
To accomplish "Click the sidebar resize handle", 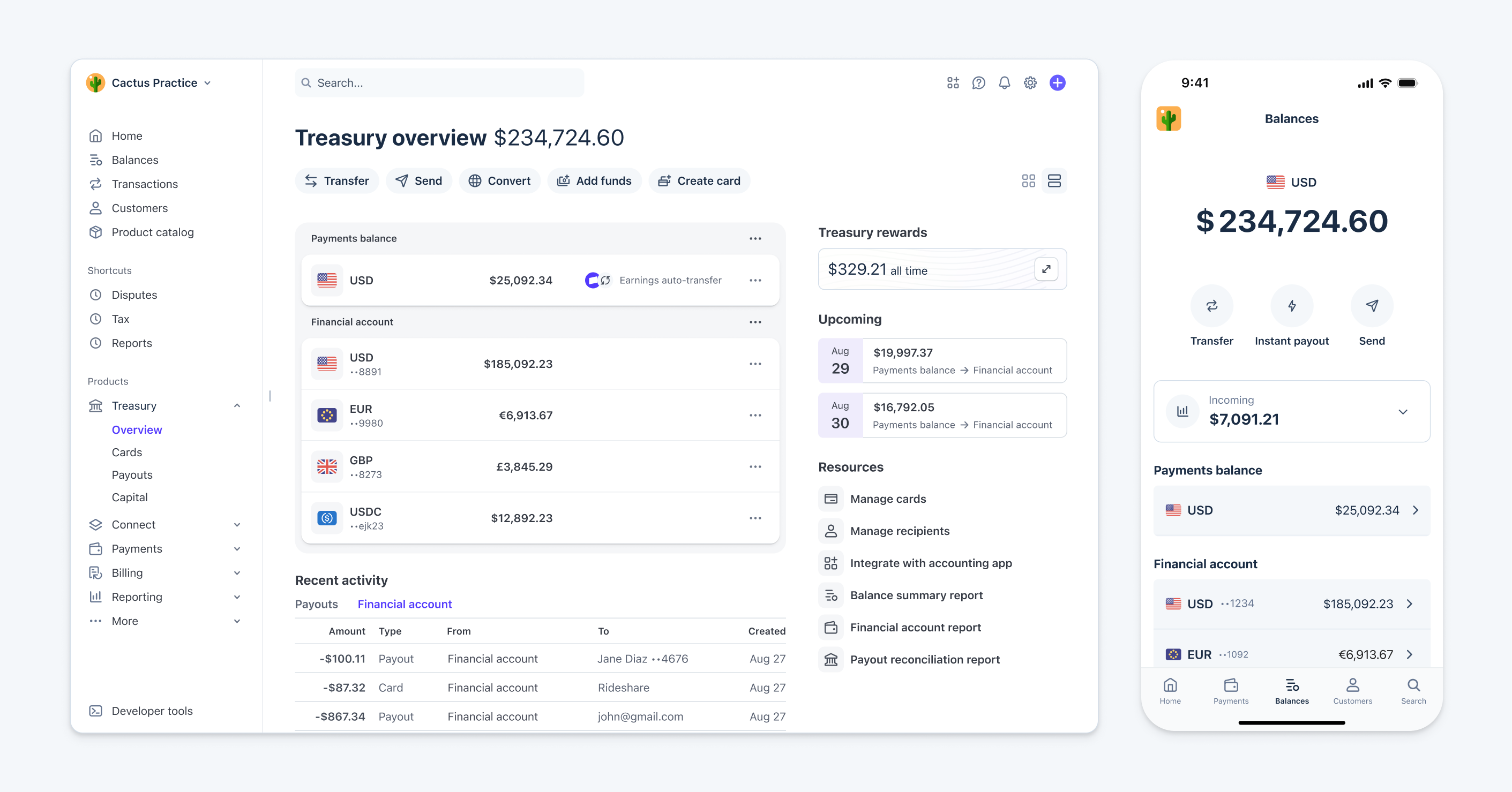I will [x=270, y=396].
